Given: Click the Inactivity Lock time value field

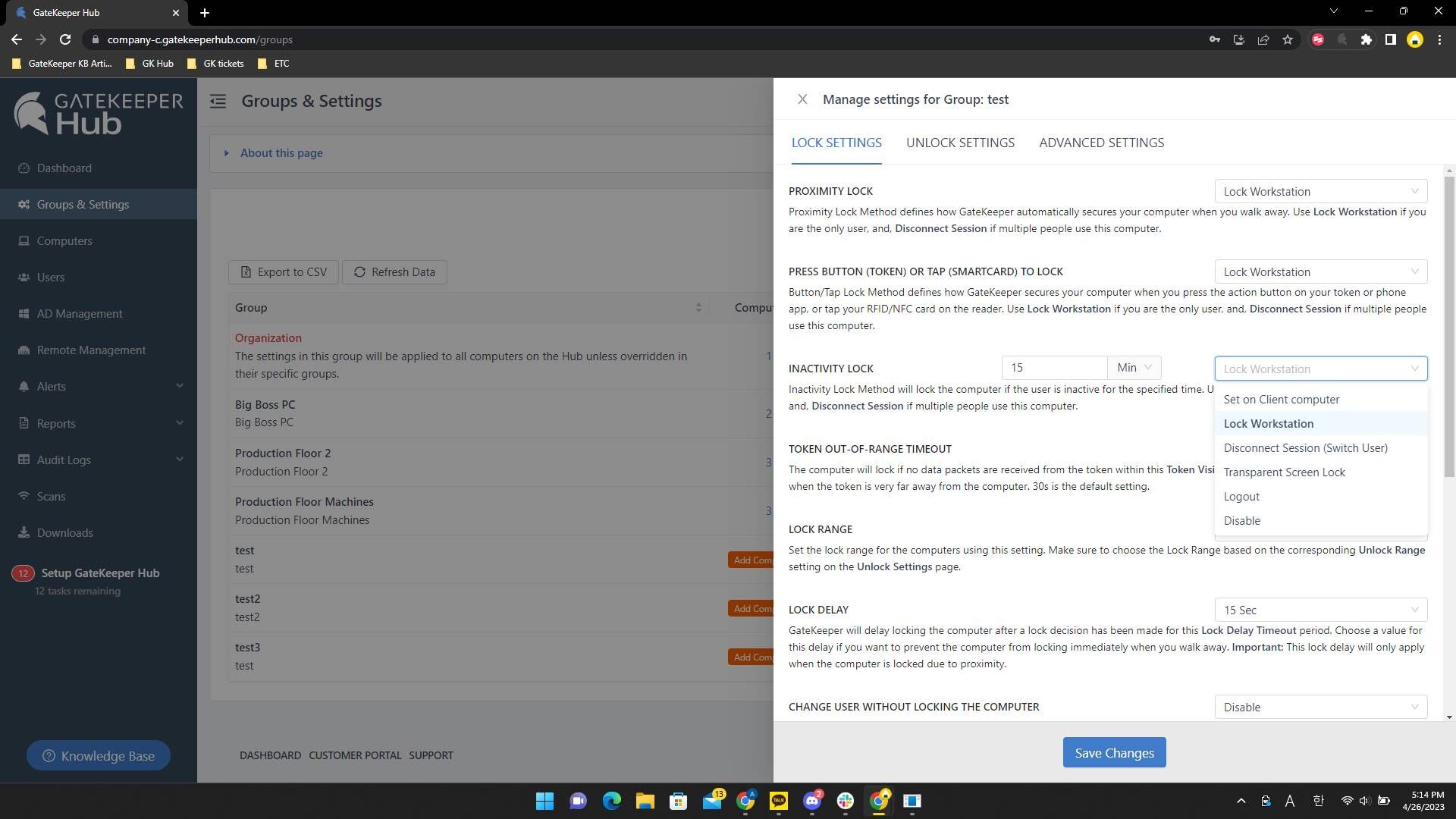Looking at the screenshot, I should tap(1054, 368).
